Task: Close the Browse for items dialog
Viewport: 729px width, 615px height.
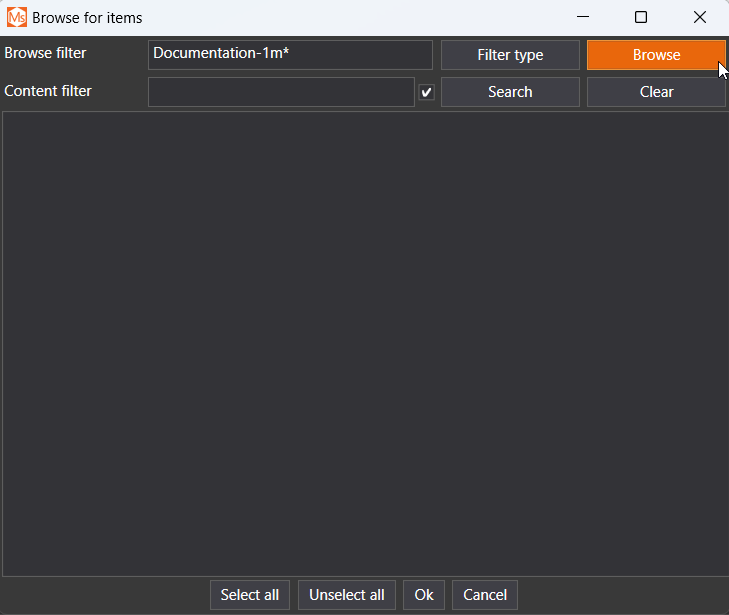Action: 700,17
